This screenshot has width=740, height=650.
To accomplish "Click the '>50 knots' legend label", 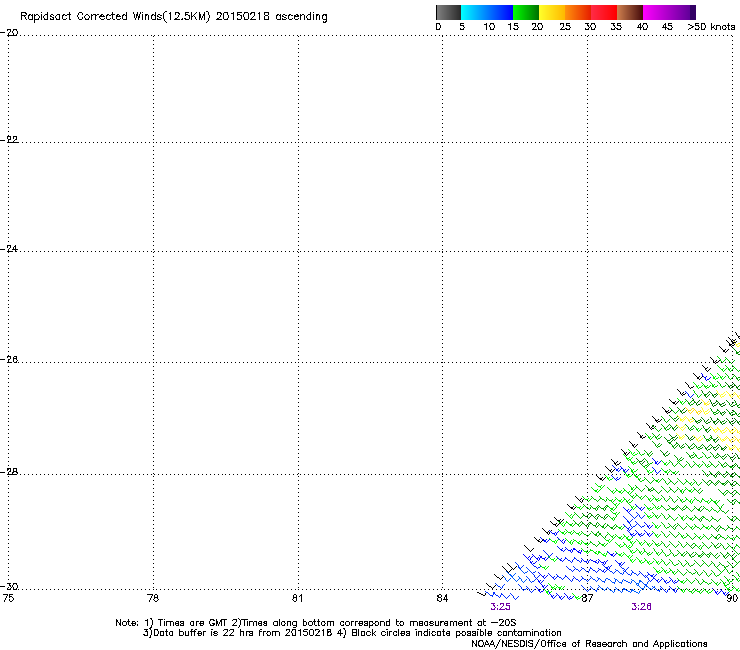I will [x=711, y=27].
